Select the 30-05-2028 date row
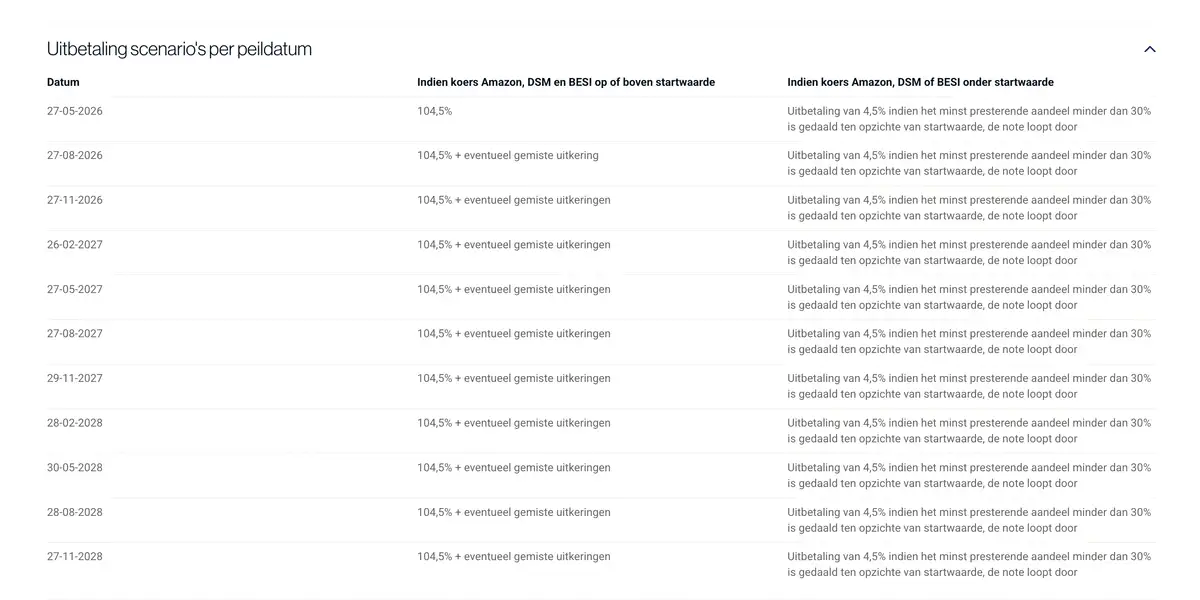 click(x=600, y=475)
